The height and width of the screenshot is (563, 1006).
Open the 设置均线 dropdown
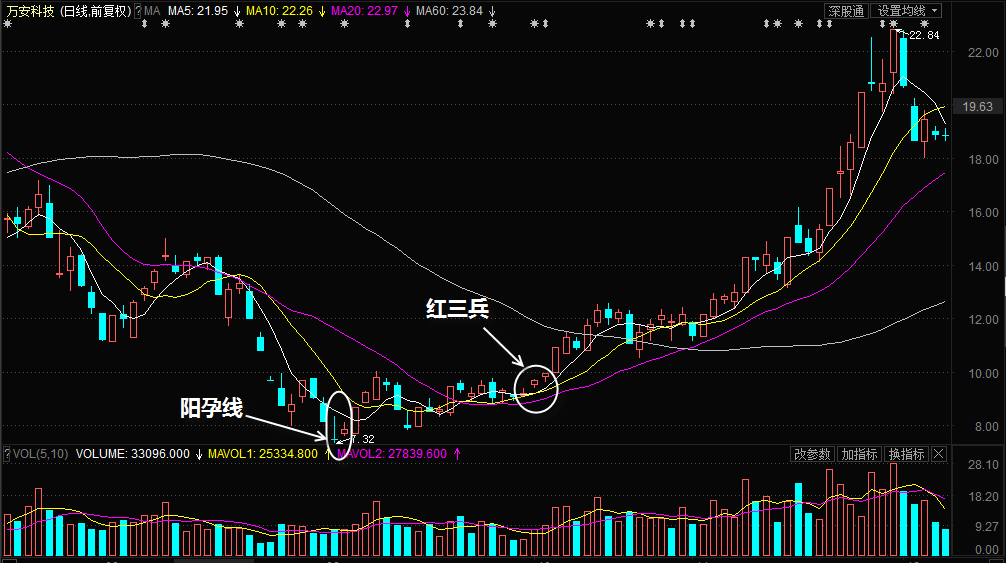[907, 11]
